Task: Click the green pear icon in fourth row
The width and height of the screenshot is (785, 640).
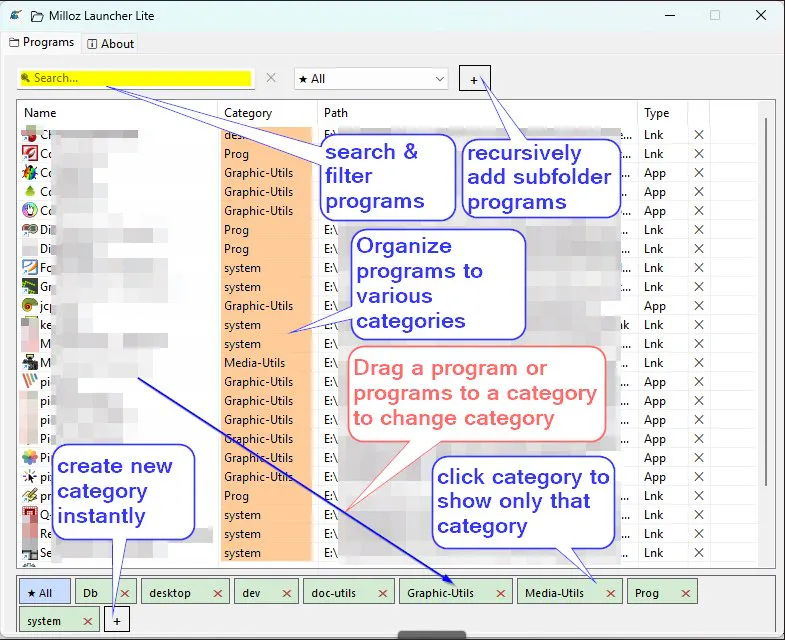Action: point(30,191)
